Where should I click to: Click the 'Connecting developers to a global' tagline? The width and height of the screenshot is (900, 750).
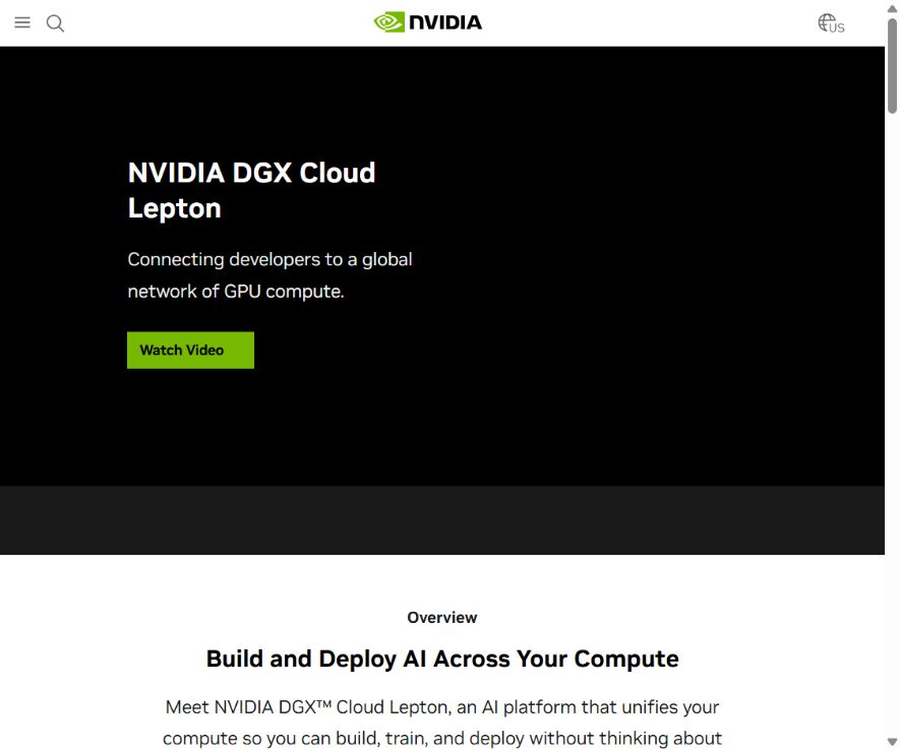coord(270,275)
